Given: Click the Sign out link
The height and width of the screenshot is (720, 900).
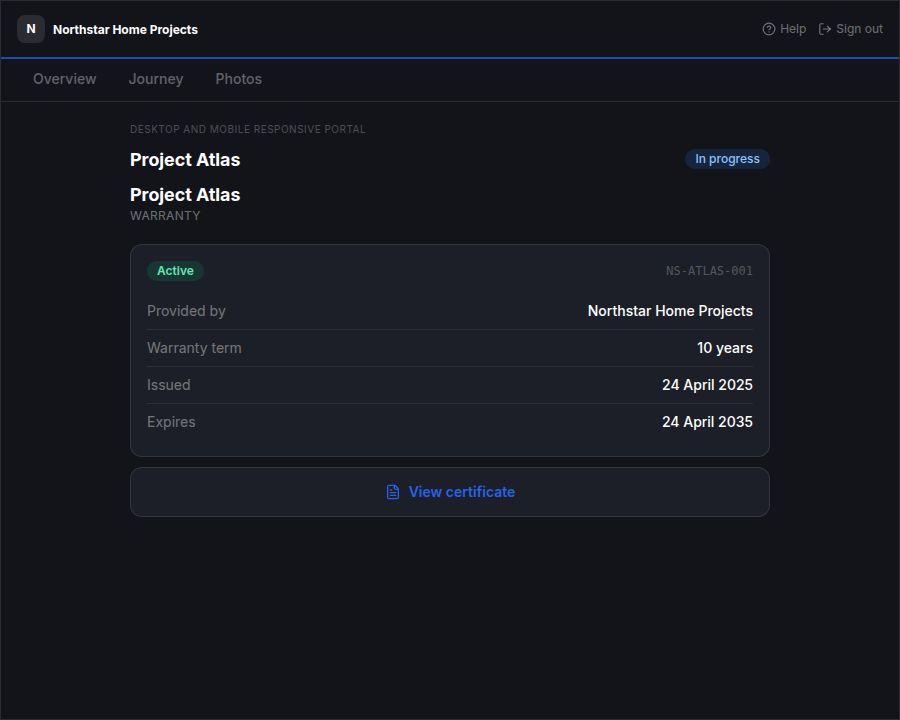Looking at the screenshot, I should pos(851,29).
